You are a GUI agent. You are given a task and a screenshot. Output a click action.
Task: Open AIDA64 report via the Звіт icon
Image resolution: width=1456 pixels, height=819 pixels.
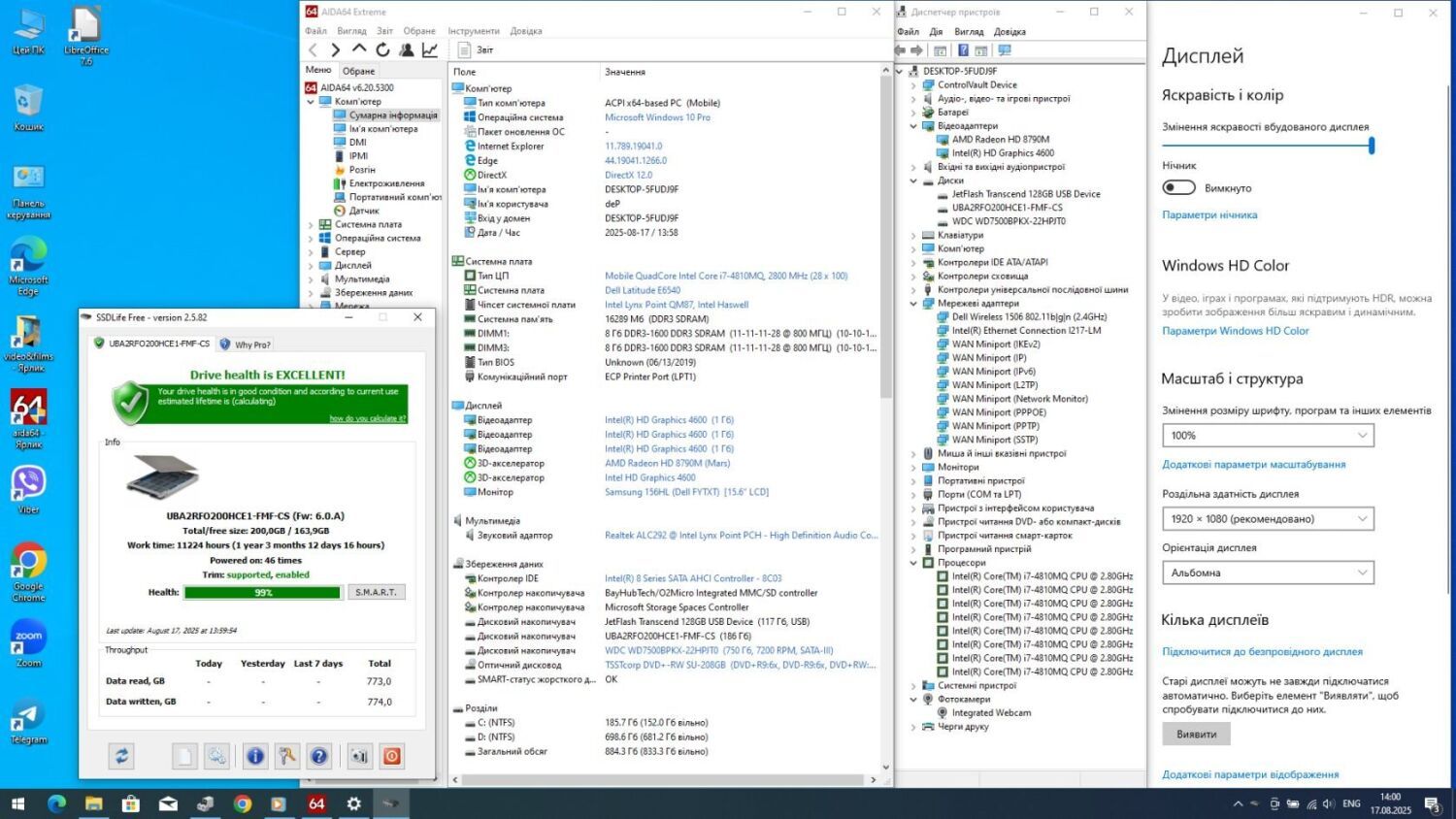pos(476,49)
